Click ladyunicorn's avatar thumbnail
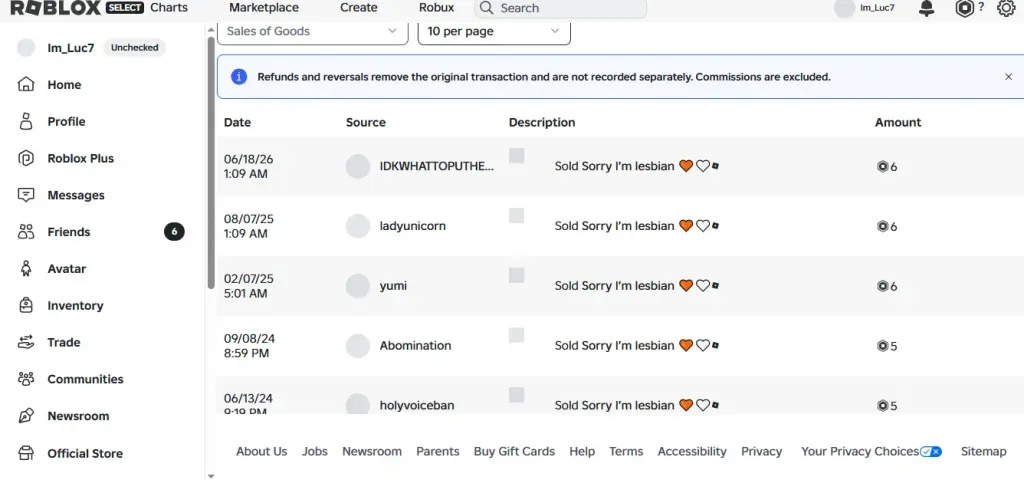This screenshot has height=480, width=1024. tap(358, 226)
